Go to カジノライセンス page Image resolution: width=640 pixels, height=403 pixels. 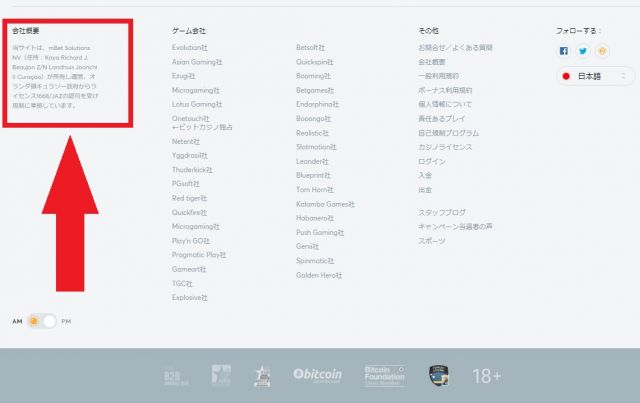445,147
